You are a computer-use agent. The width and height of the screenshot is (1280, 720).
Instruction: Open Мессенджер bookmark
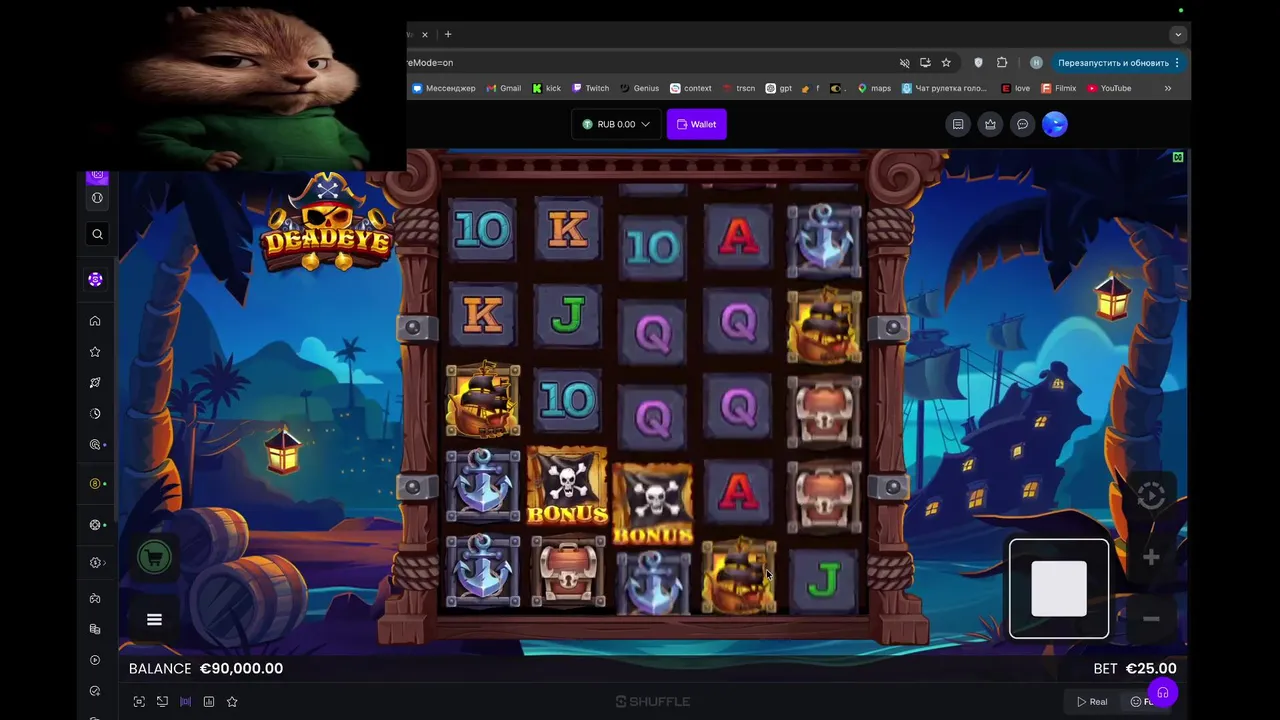444,88
